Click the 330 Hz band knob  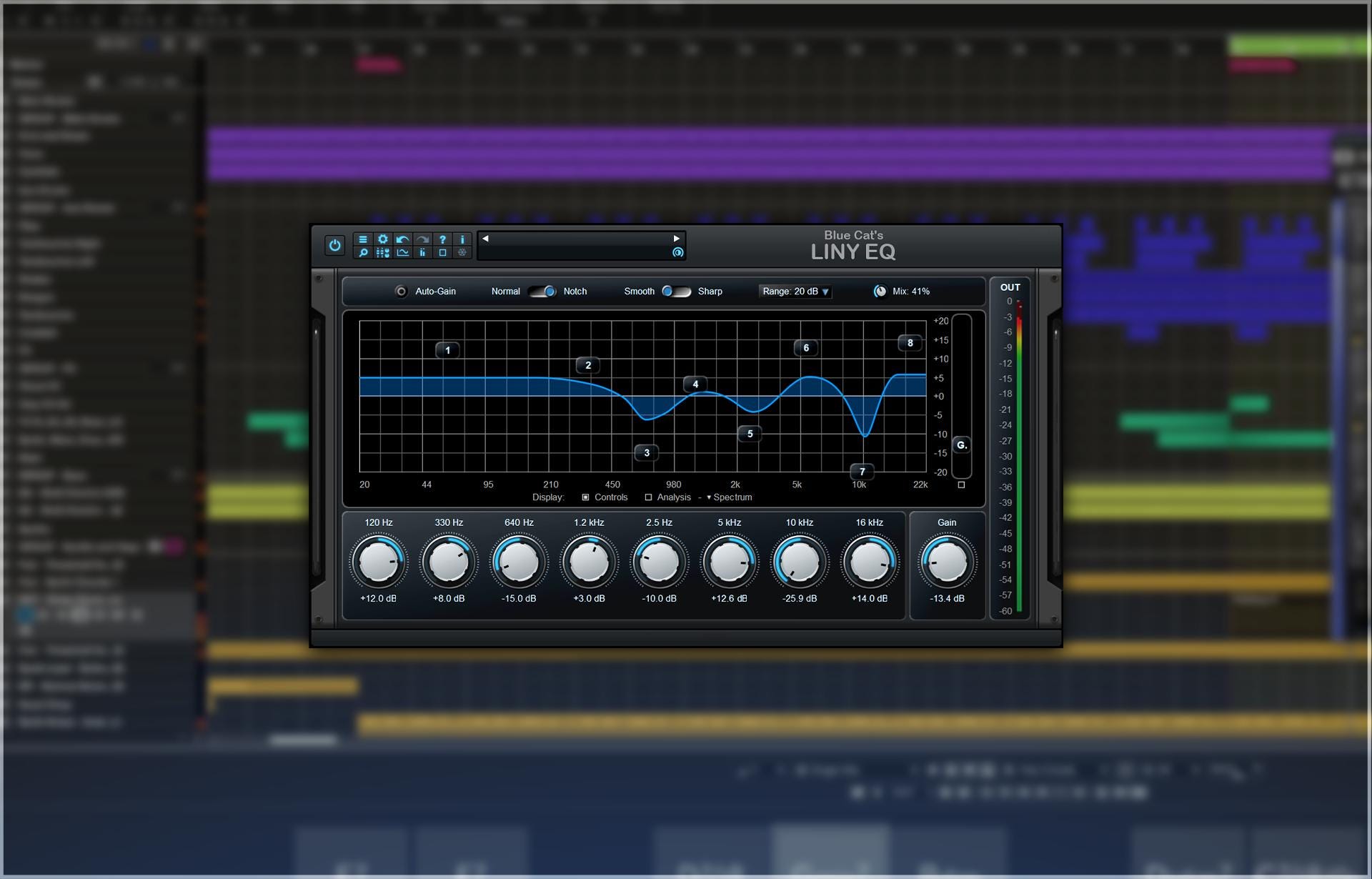click(x=449, y=562)
